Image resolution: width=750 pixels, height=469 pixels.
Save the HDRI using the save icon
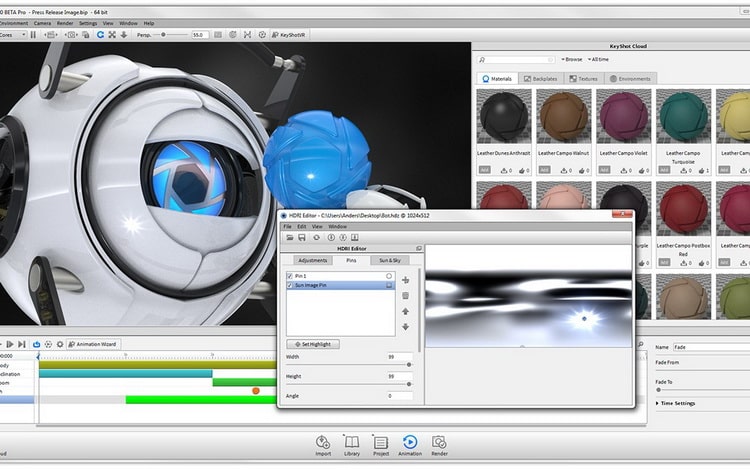tap(302, 238)
